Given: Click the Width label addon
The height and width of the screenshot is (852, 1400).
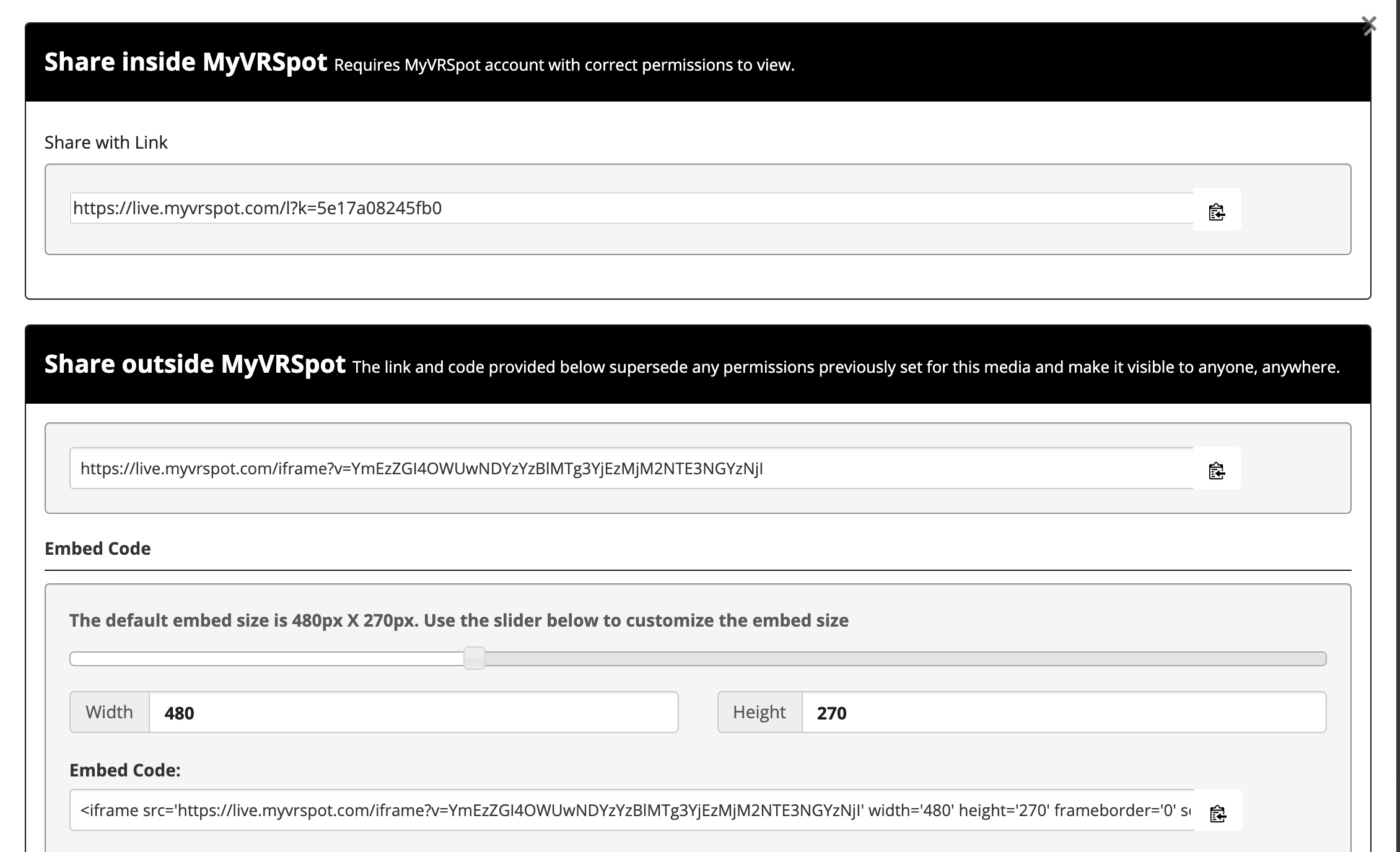Looking at the screenshot, I should (110, 712).
